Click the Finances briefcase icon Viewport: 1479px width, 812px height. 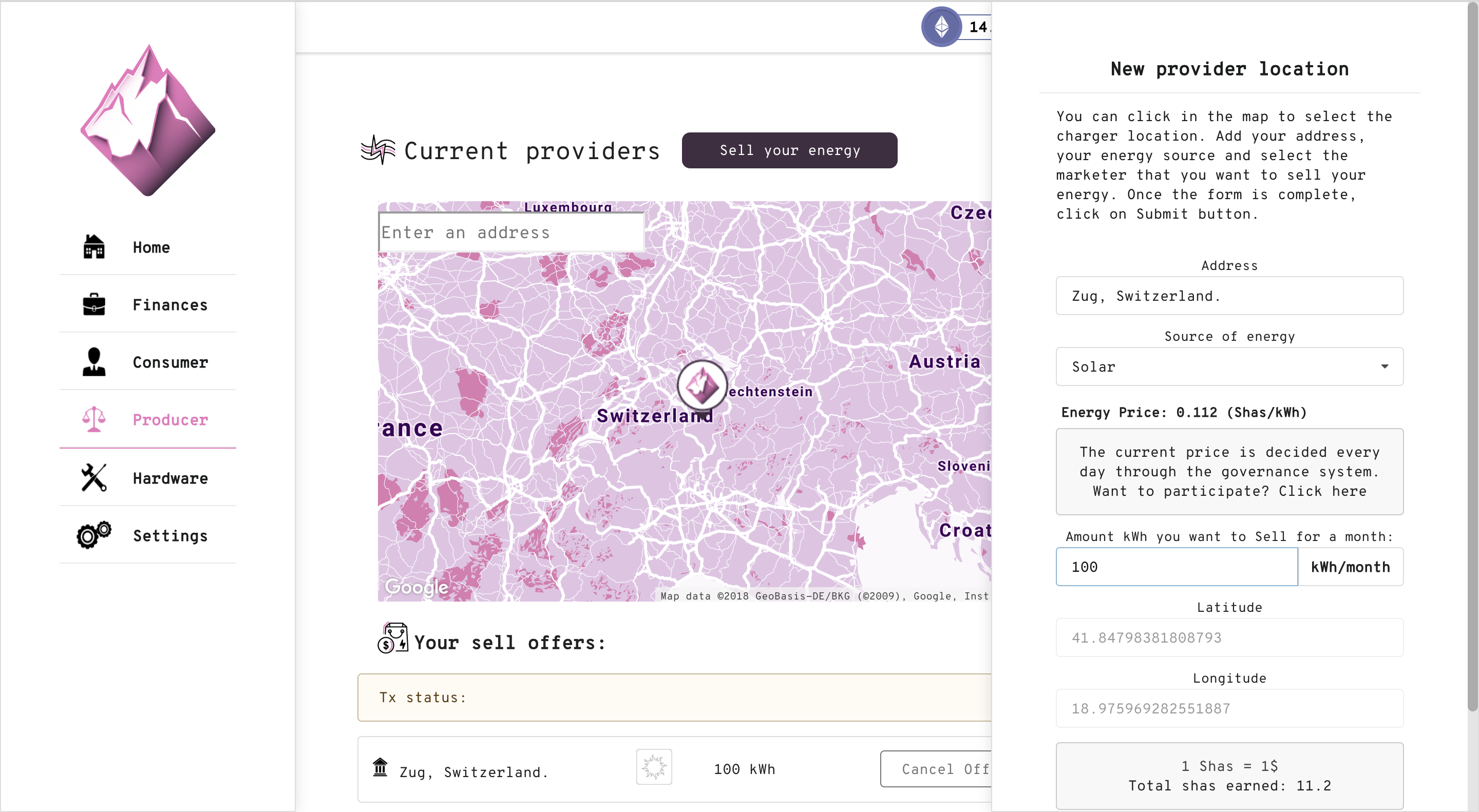point(93,304)
